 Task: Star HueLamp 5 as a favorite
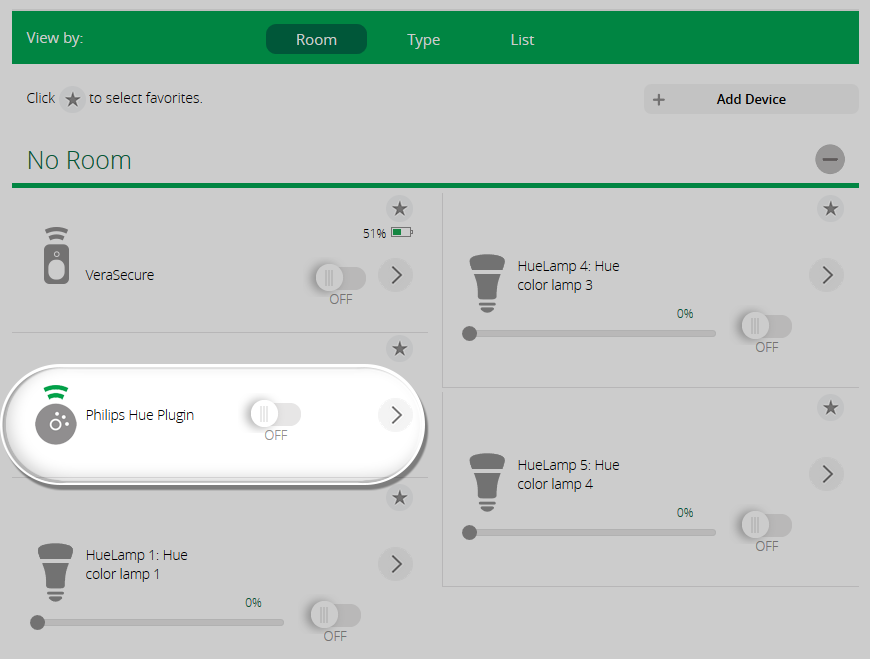(x=831, y=408)
